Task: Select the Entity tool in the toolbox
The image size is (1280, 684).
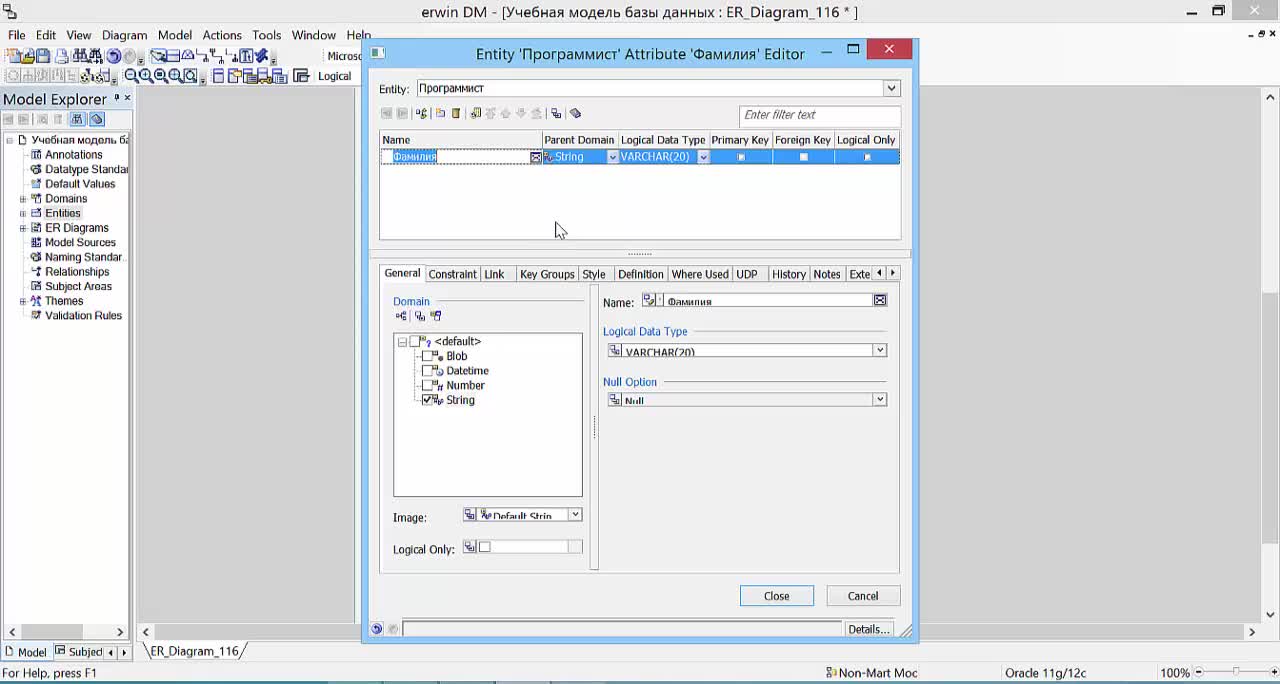Action: coord(172,56)
